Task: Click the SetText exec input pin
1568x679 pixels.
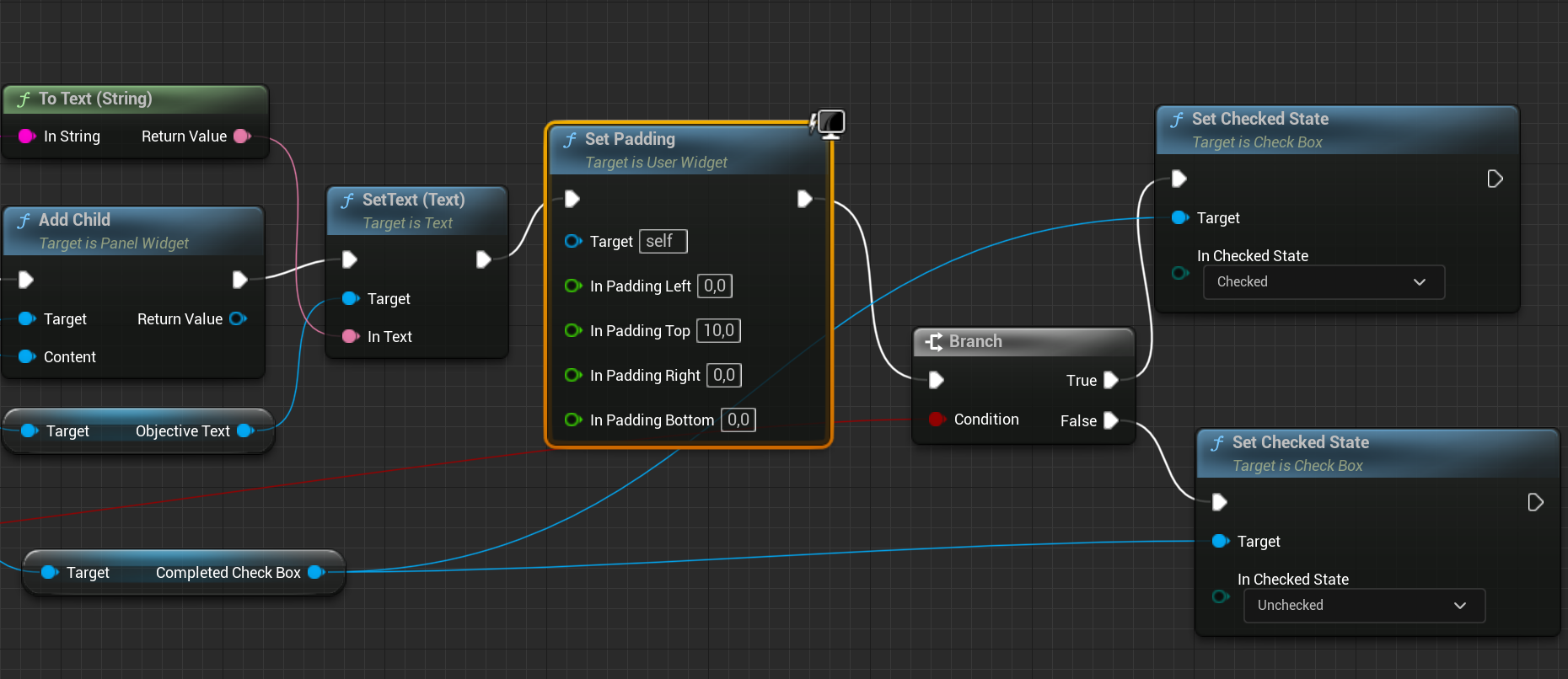Action: point(350,259)
